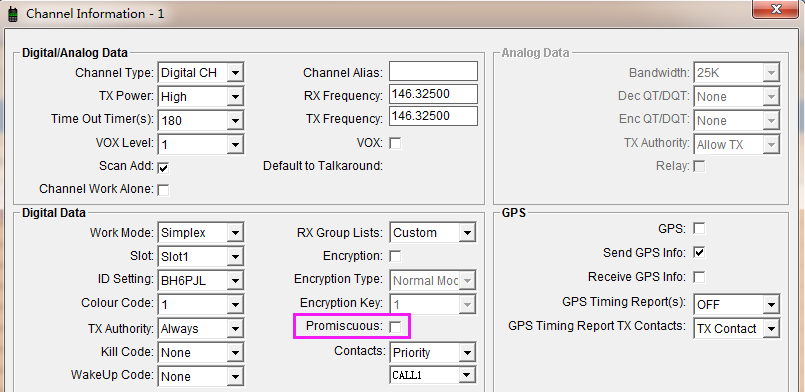Click the disabled Enc QT/DQT dropdown
This screenshot has height=392, width=805.
(737, 121)
